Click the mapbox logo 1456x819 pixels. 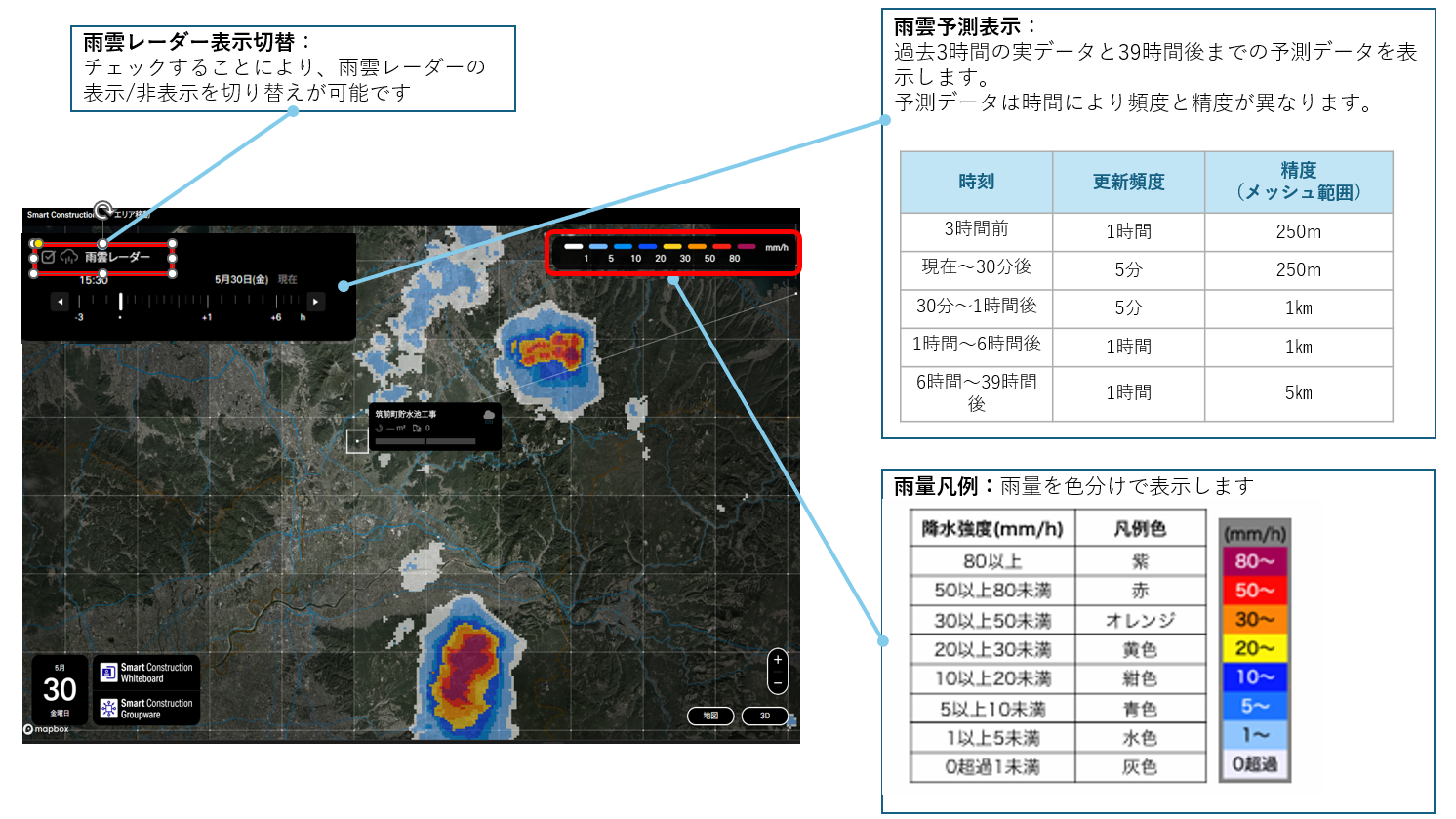tap(47, 729)
